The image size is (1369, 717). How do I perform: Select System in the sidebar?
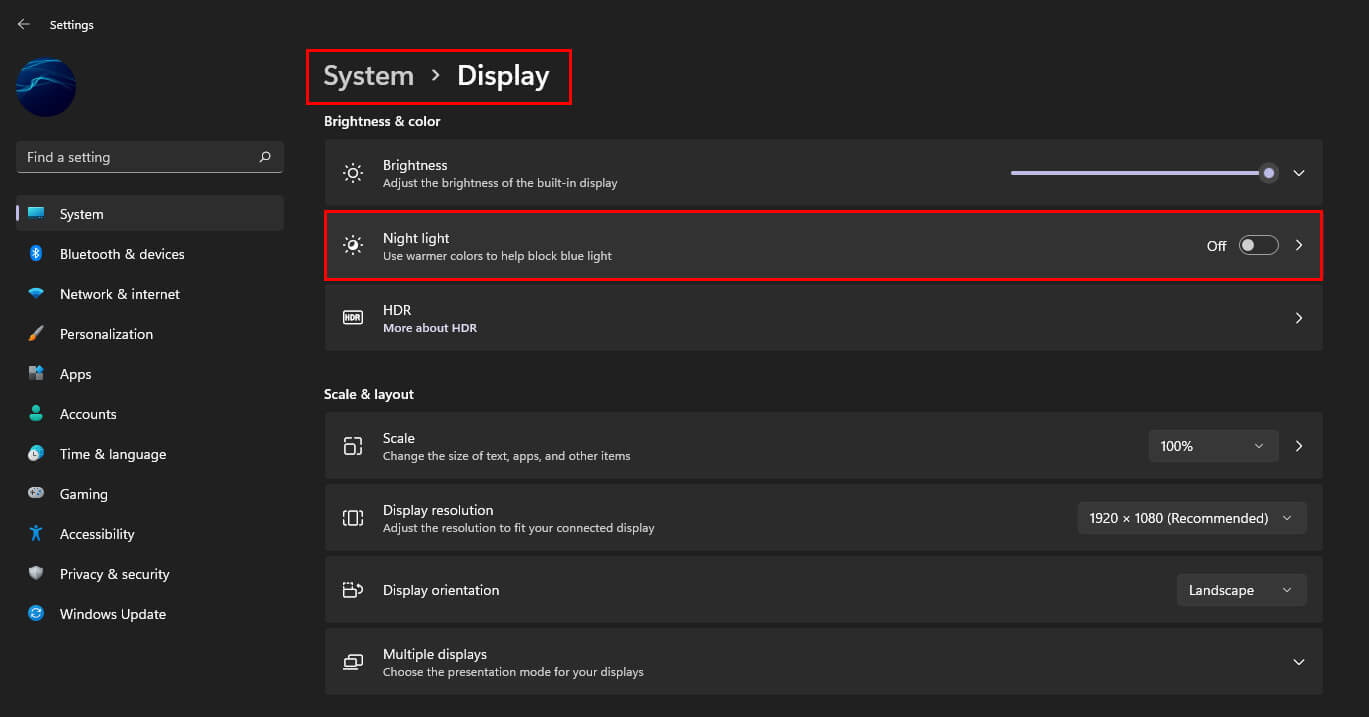150,214
